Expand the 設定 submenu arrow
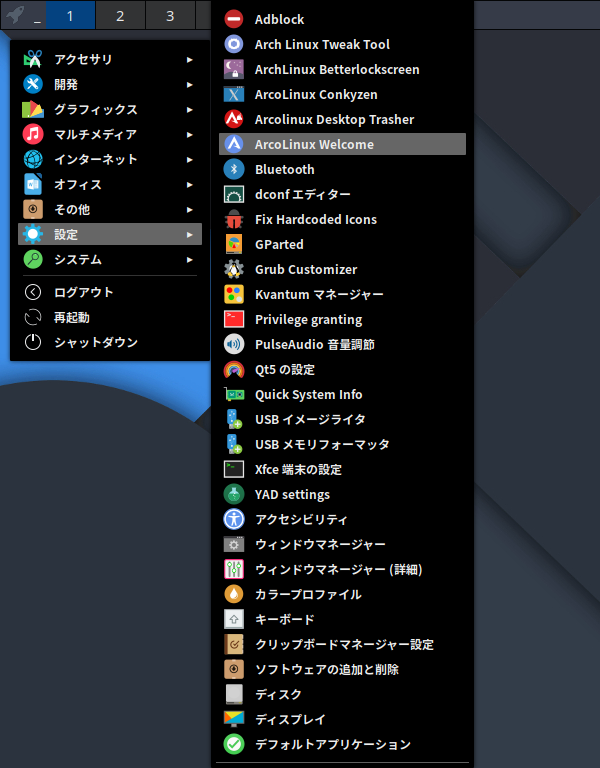The height and width of the screenshot is (768, 600). (190, 235)
